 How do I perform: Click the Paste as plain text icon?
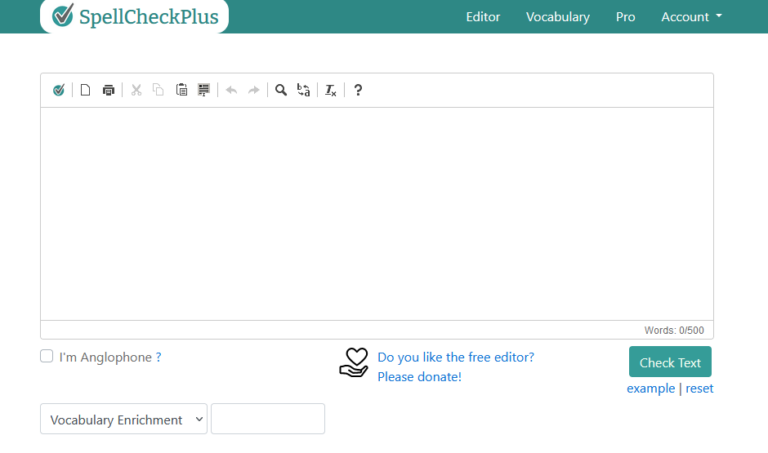point(204,90)
